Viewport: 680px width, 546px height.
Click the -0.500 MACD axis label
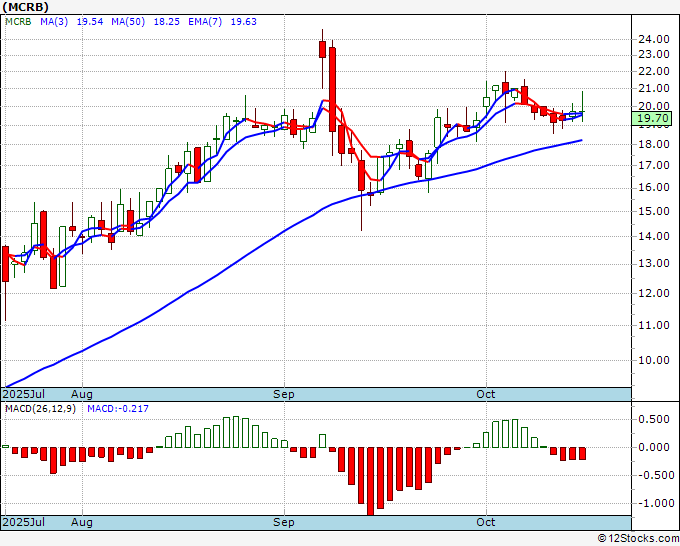tap(654, 475)
